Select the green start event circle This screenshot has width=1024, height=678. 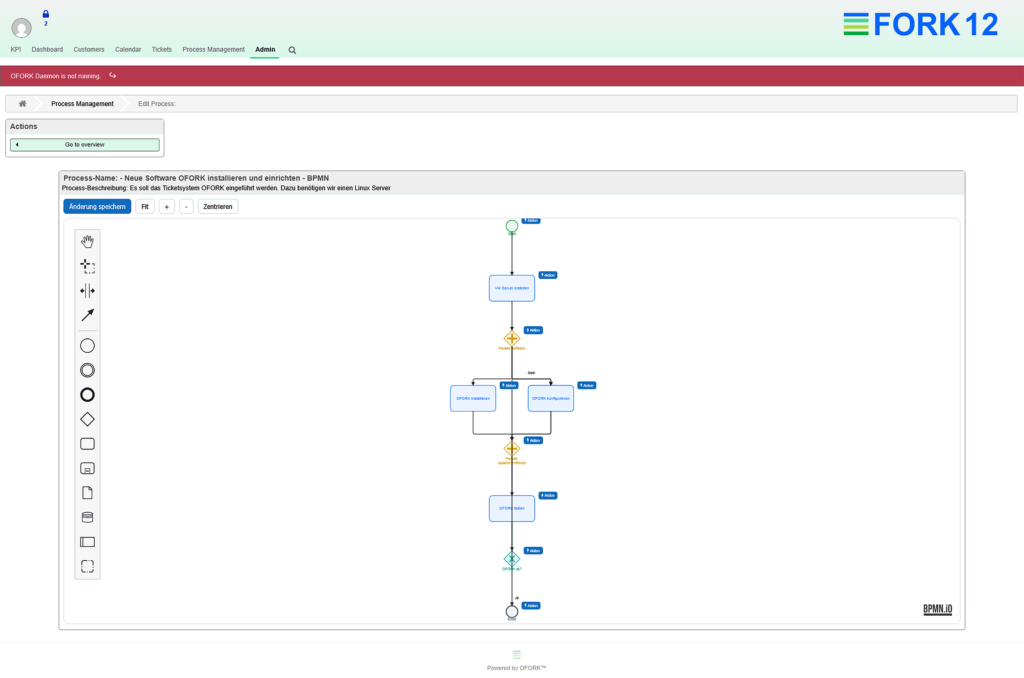512,226
